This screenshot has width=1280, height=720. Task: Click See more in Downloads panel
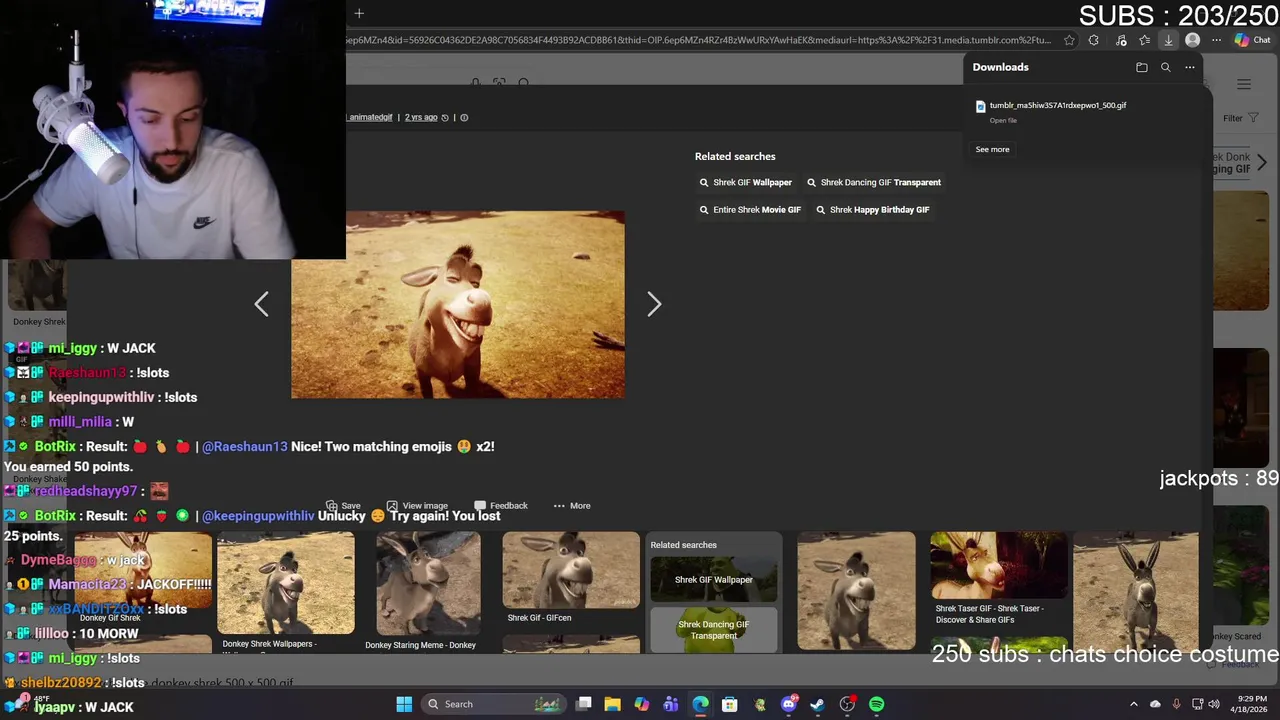(x=992, y=149)
